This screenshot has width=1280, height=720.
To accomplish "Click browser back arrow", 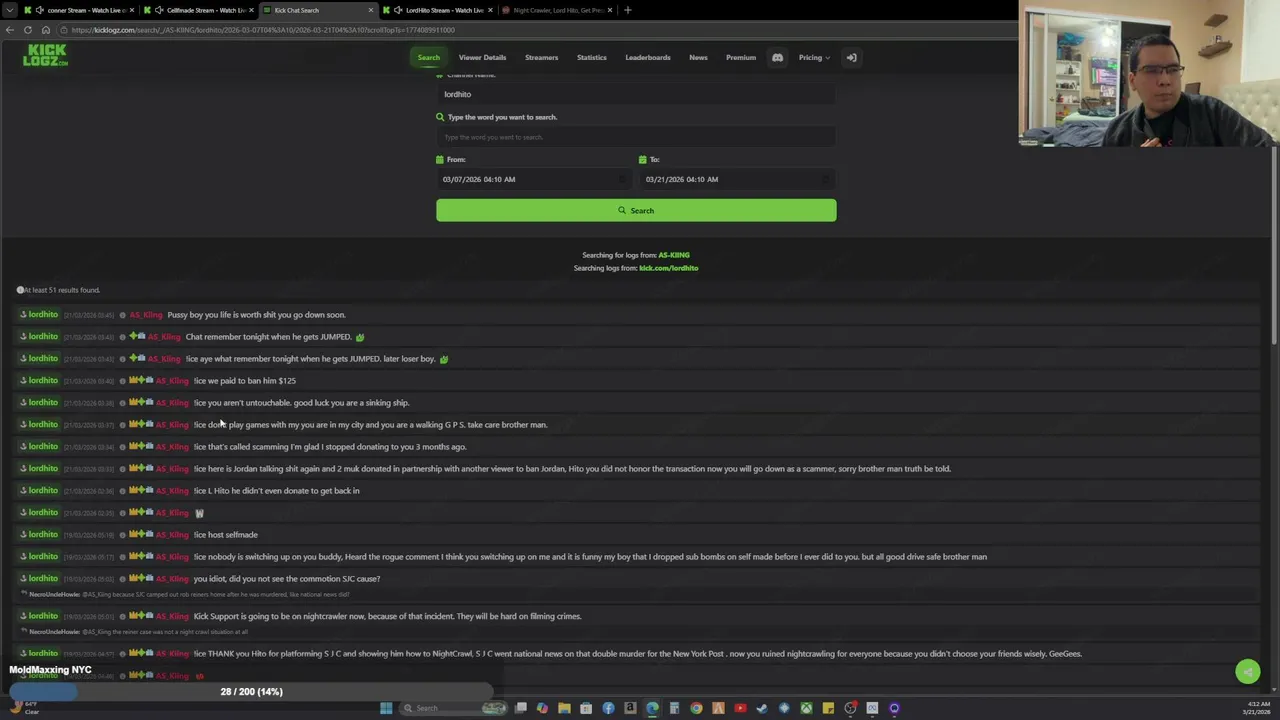I will [x=11, y=30].
